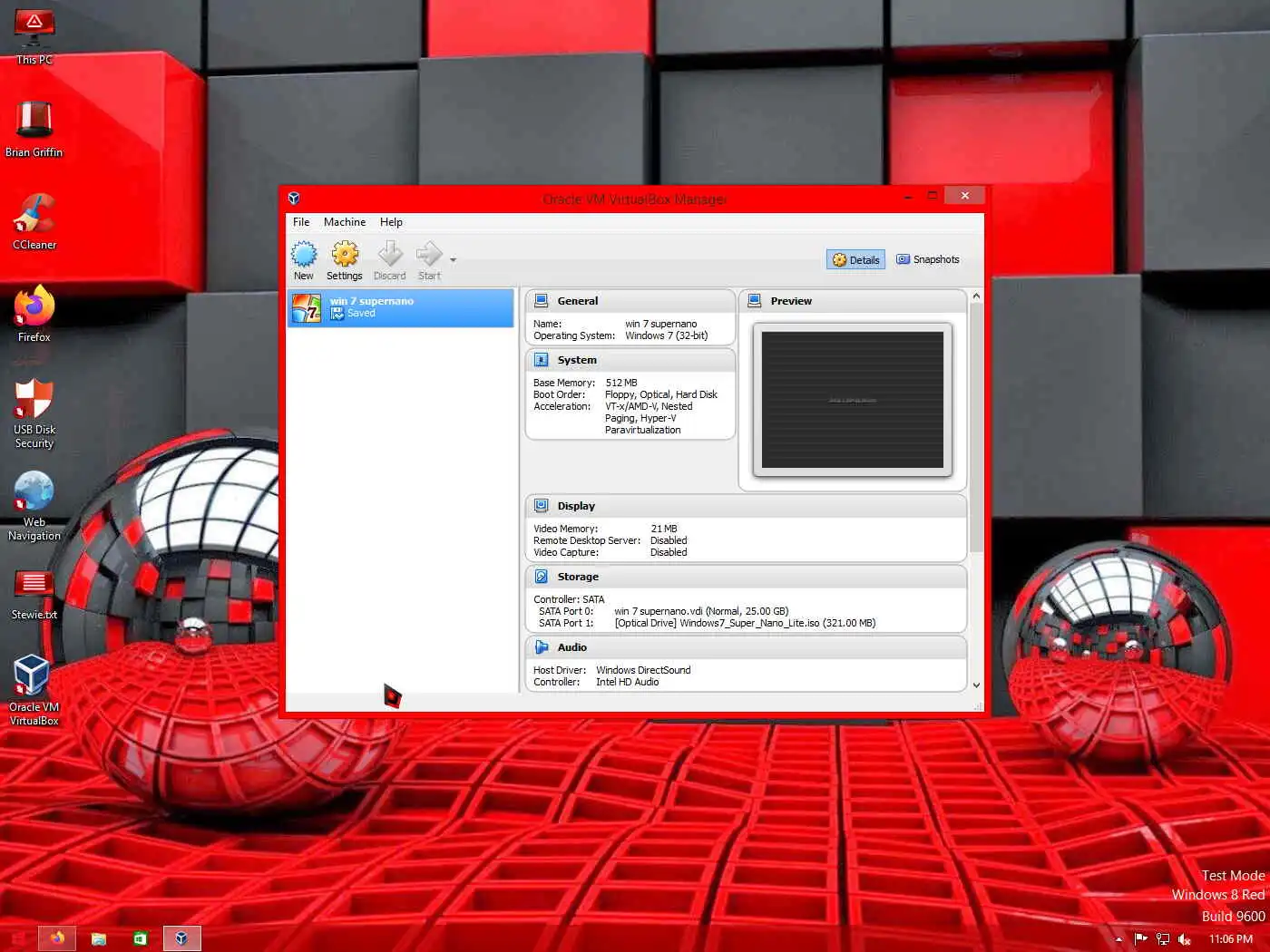Launch Oracle VM VirtualBox desktop shortcut
The height and width of the screenshot is (952, 1270).
(34, 690)
